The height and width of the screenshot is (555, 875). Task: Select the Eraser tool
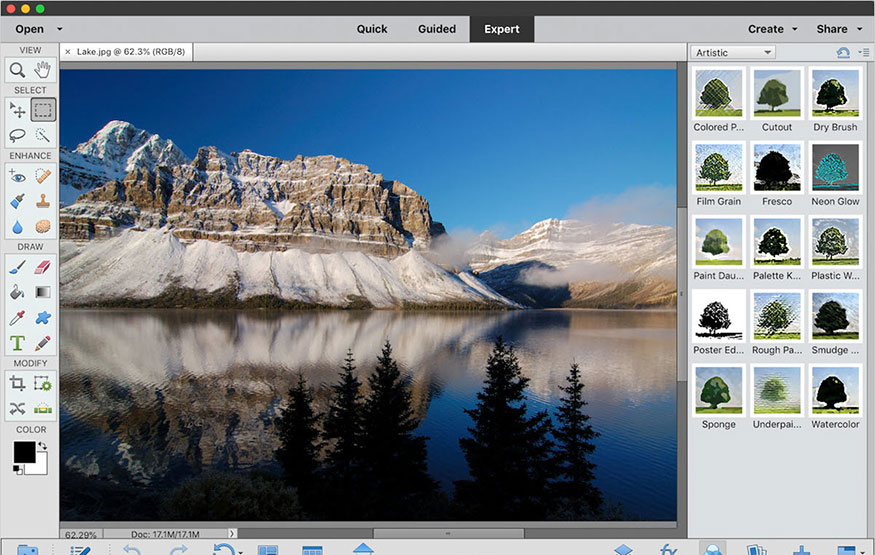(42, 267)
